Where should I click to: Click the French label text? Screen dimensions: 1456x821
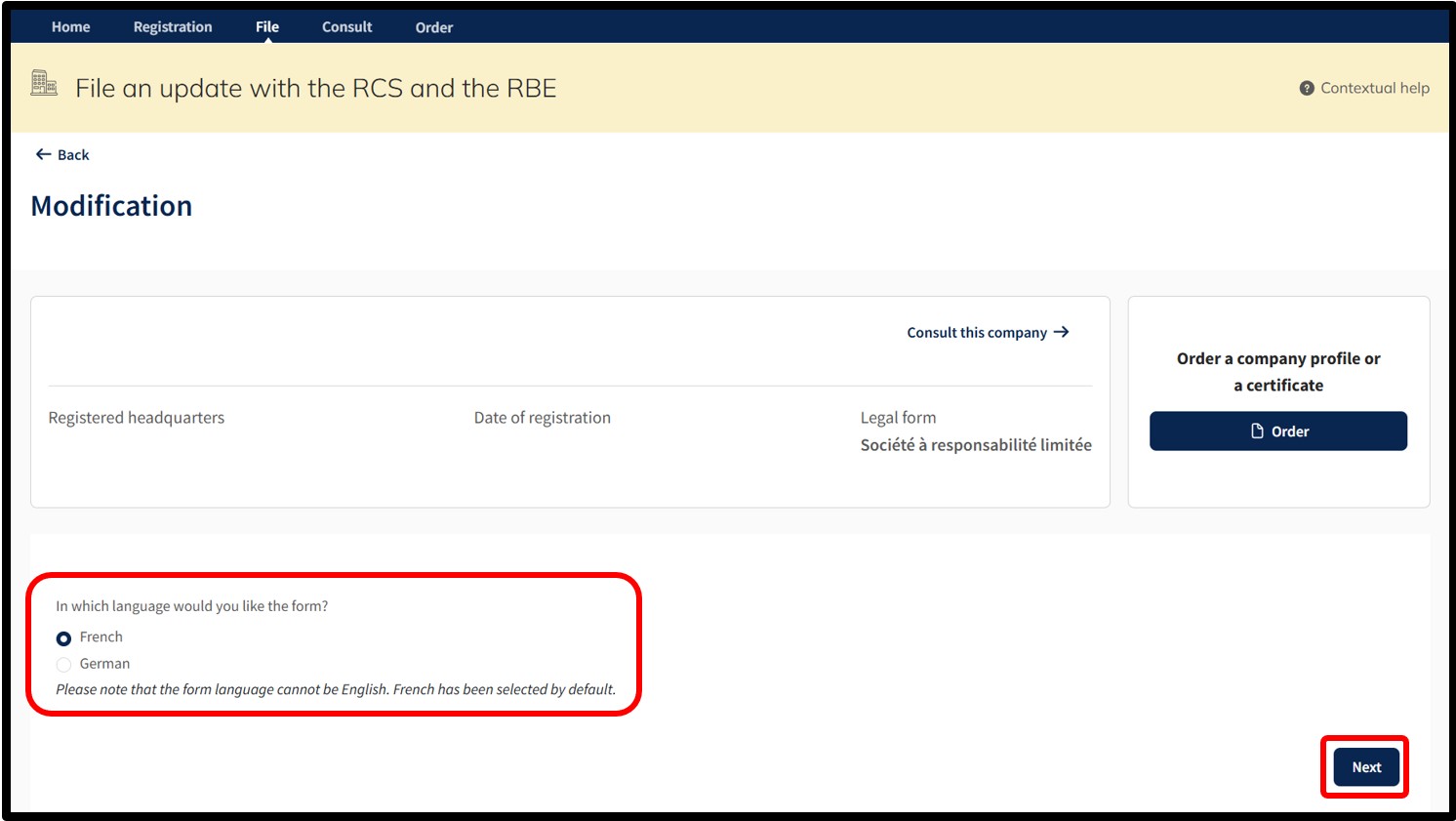[101, 636]
